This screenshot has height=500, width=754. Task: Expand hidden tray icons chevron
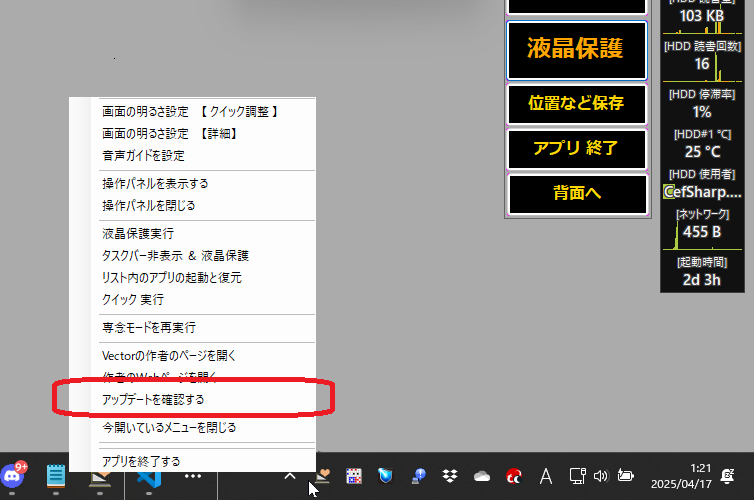click(290, 476)
